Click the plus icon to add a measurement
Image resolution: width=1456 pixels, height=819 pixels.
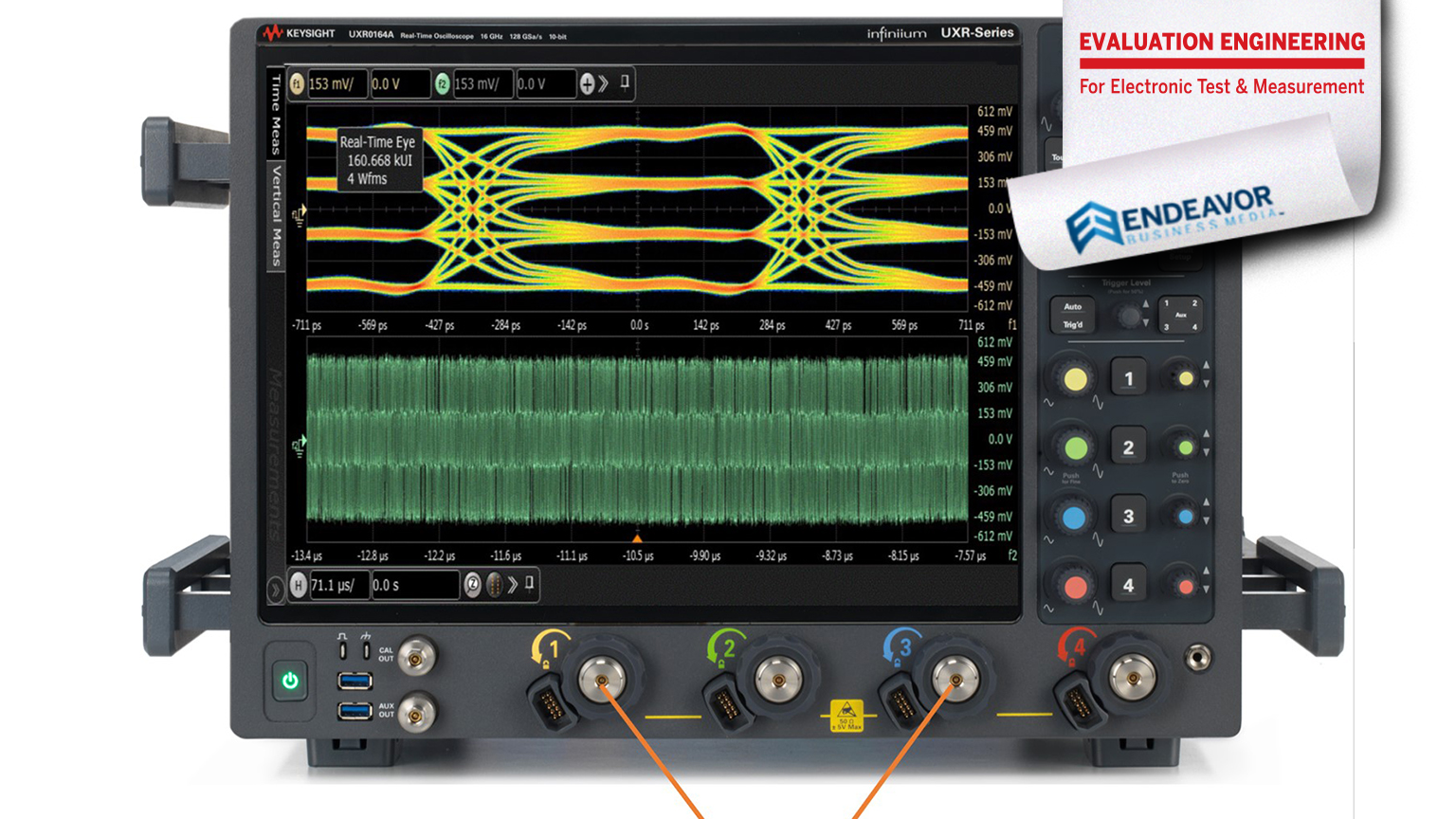click(x=586, y=83)
